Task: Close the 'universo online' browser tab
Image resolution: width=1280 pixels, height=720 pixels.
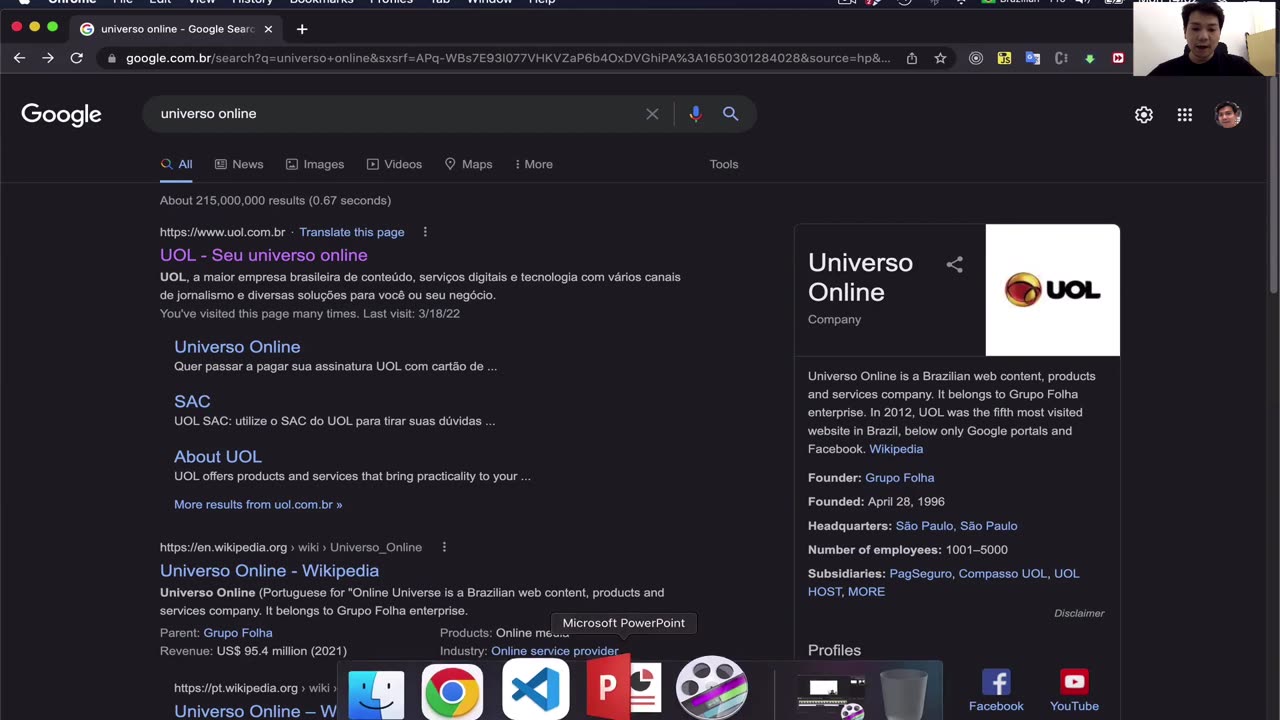Action: click(268, 29)
